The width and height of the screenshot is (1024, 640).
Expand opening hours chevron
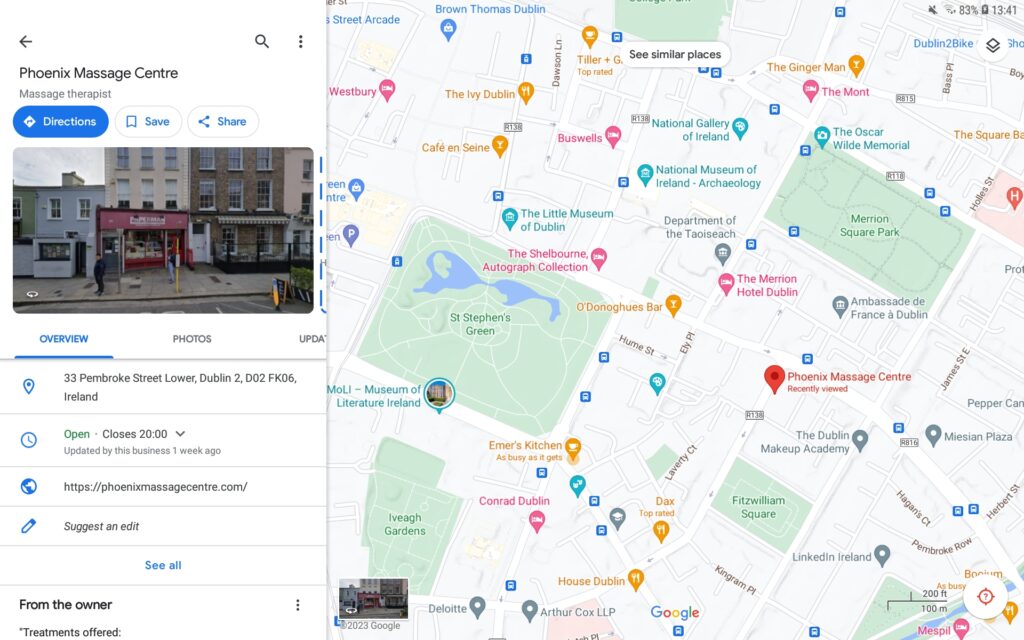[x=181, y=434]
